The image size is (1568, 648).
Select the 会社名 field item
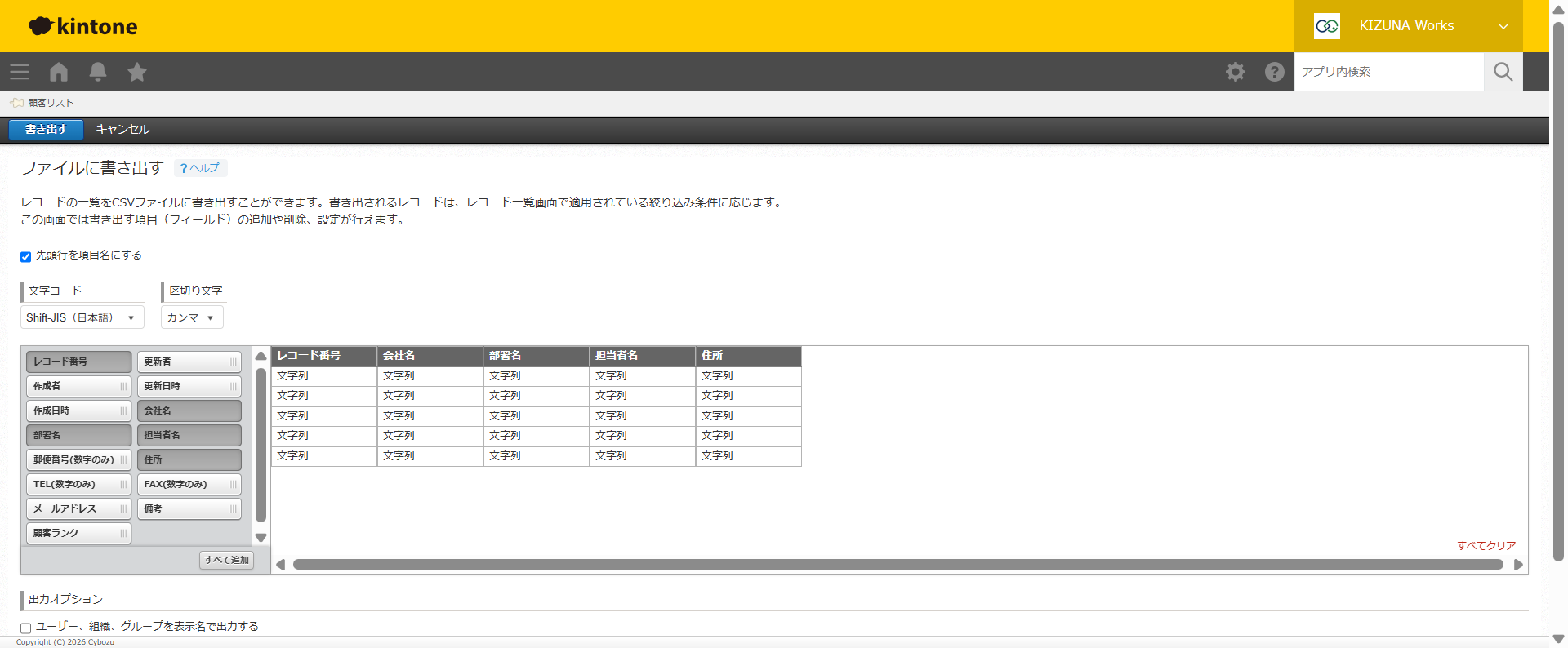[189, 411]
